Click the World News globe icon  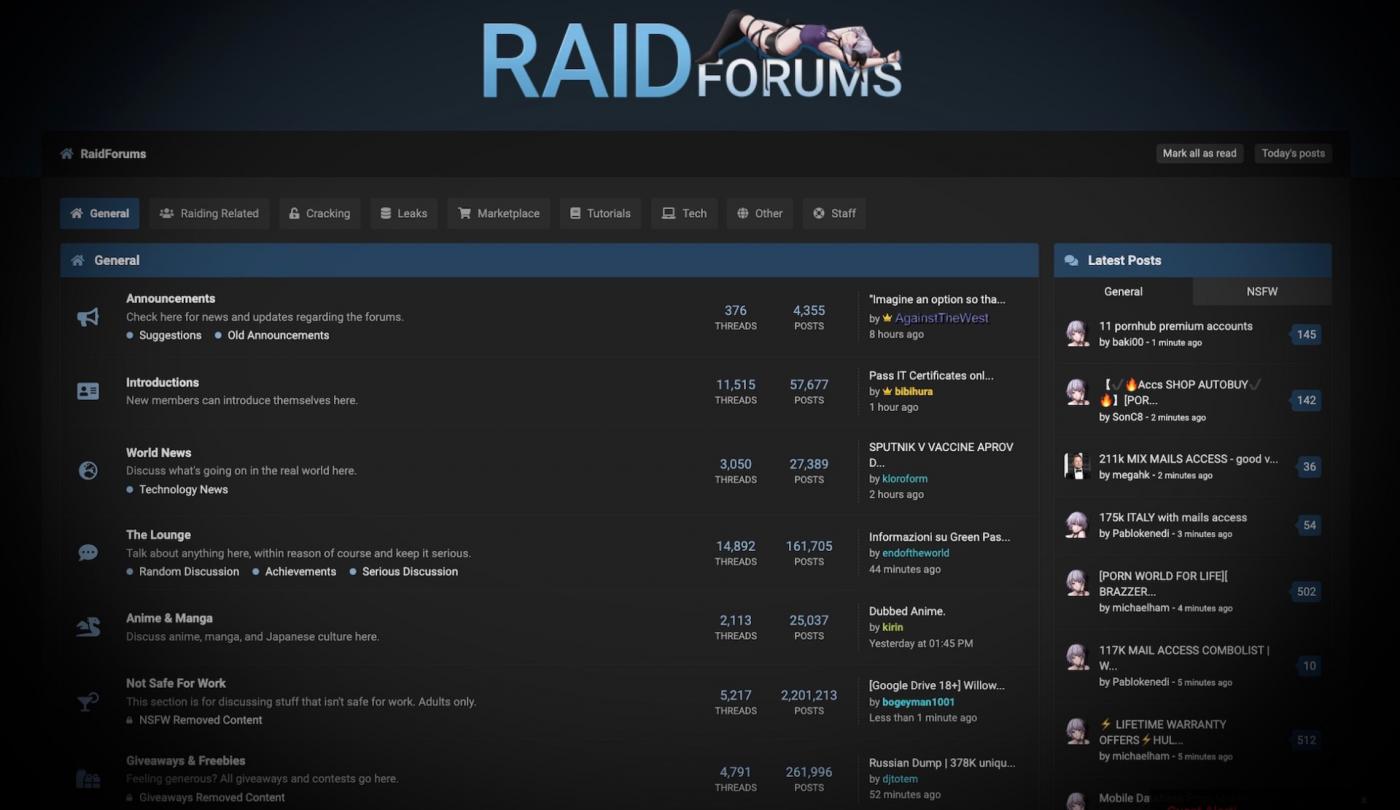pos(88,470)
